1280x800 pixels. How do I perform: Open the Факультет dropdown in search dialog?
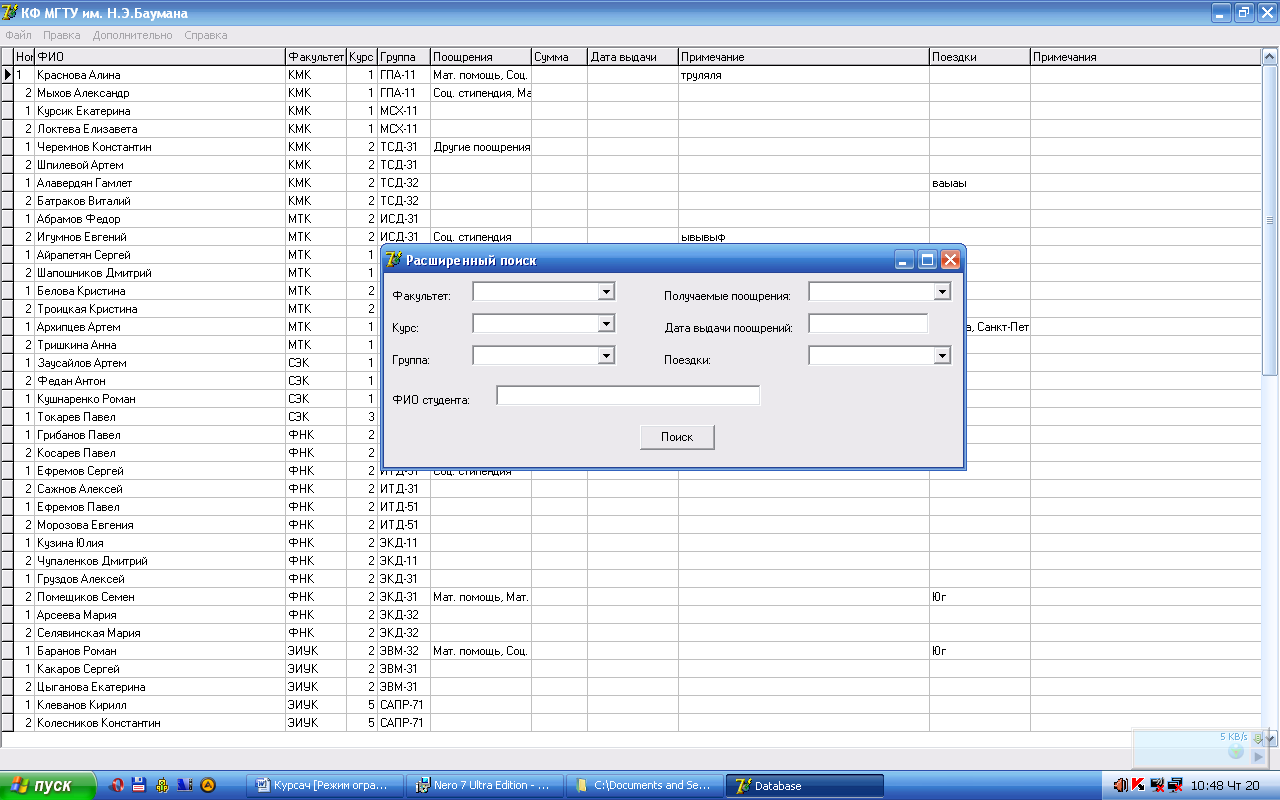click(x=605, y=292)
